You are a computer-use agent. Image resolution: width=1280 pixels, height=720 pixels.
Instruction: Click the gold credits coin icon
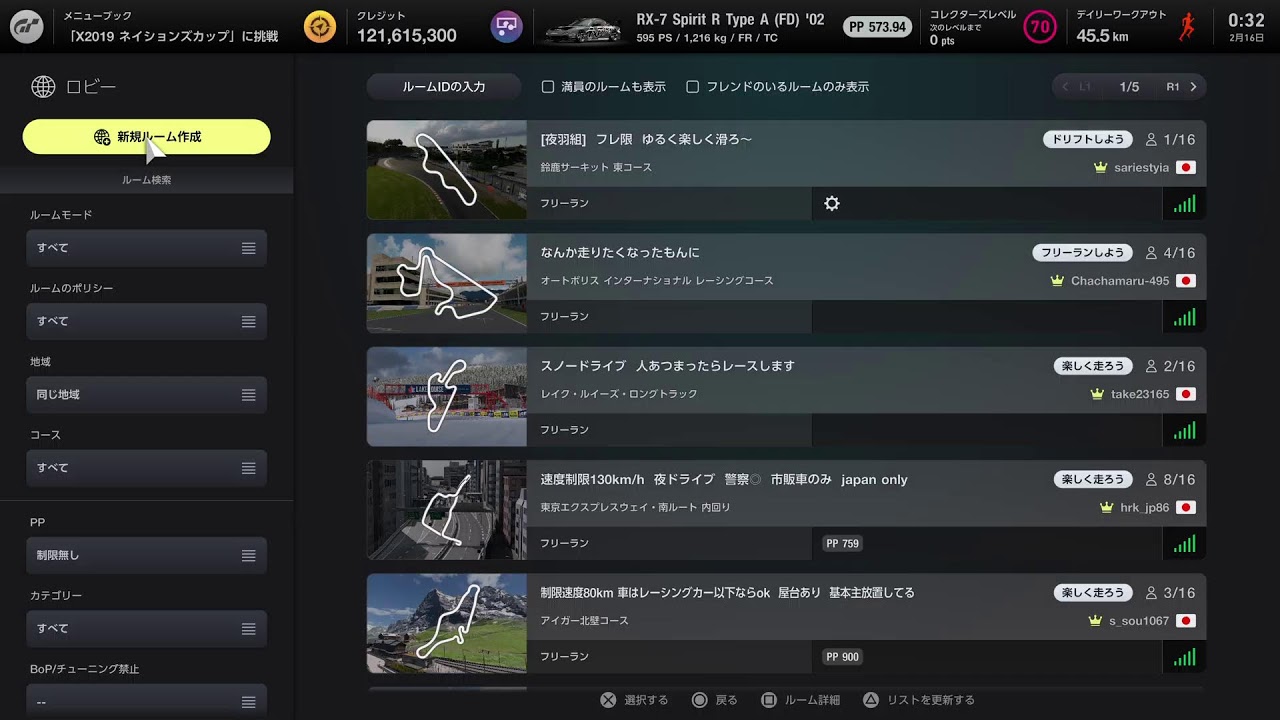point(320,26)
